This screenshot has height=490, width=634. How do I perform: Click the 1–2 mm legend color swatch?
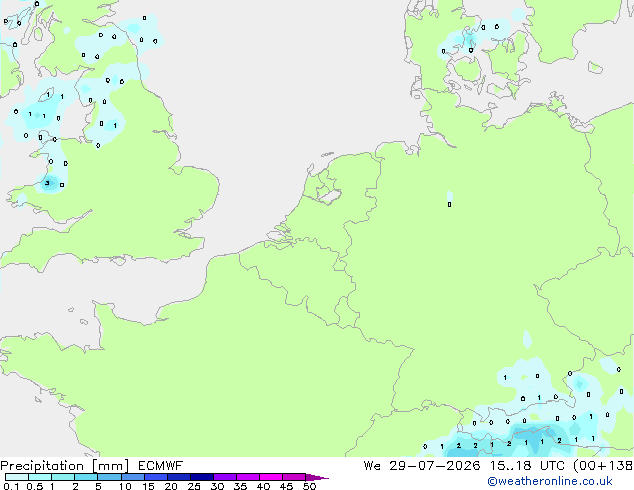63,477
